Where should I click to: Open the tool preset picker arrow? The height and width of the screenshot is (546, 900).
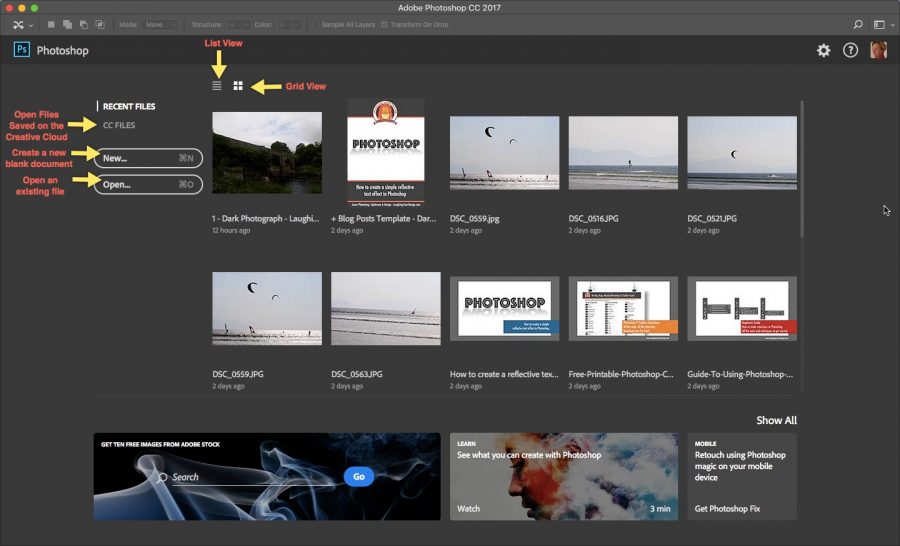tap(31, 25)
